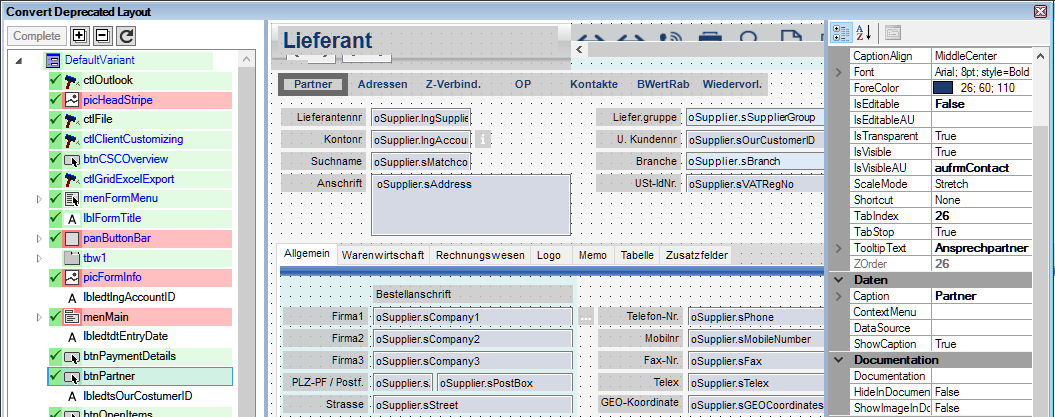Click the Complete button

37,36
